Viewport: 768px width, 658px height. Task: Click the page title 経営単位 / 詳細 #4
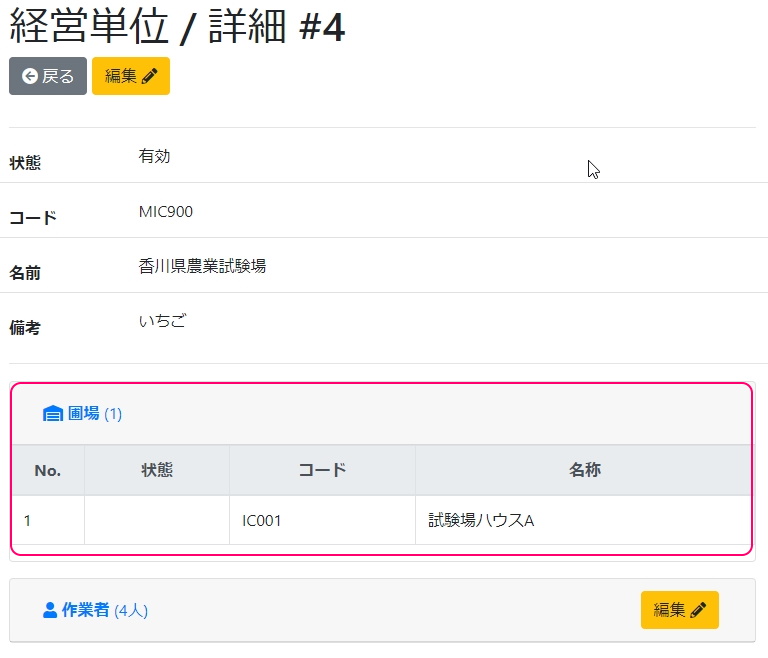pyautogui.click(x=177, y=27)
